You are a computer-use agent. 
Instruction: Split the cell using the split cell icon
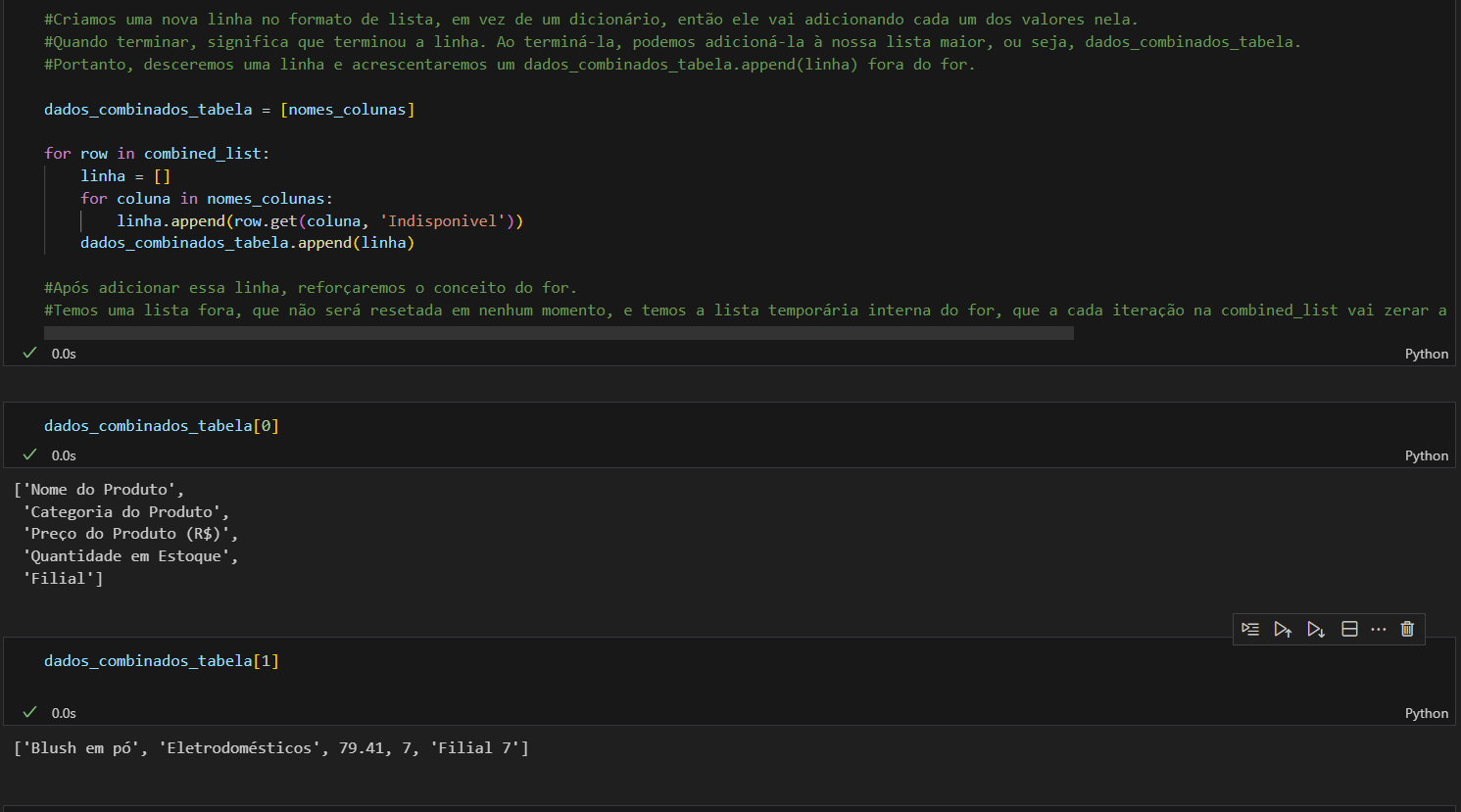[x=1349, y=629]
